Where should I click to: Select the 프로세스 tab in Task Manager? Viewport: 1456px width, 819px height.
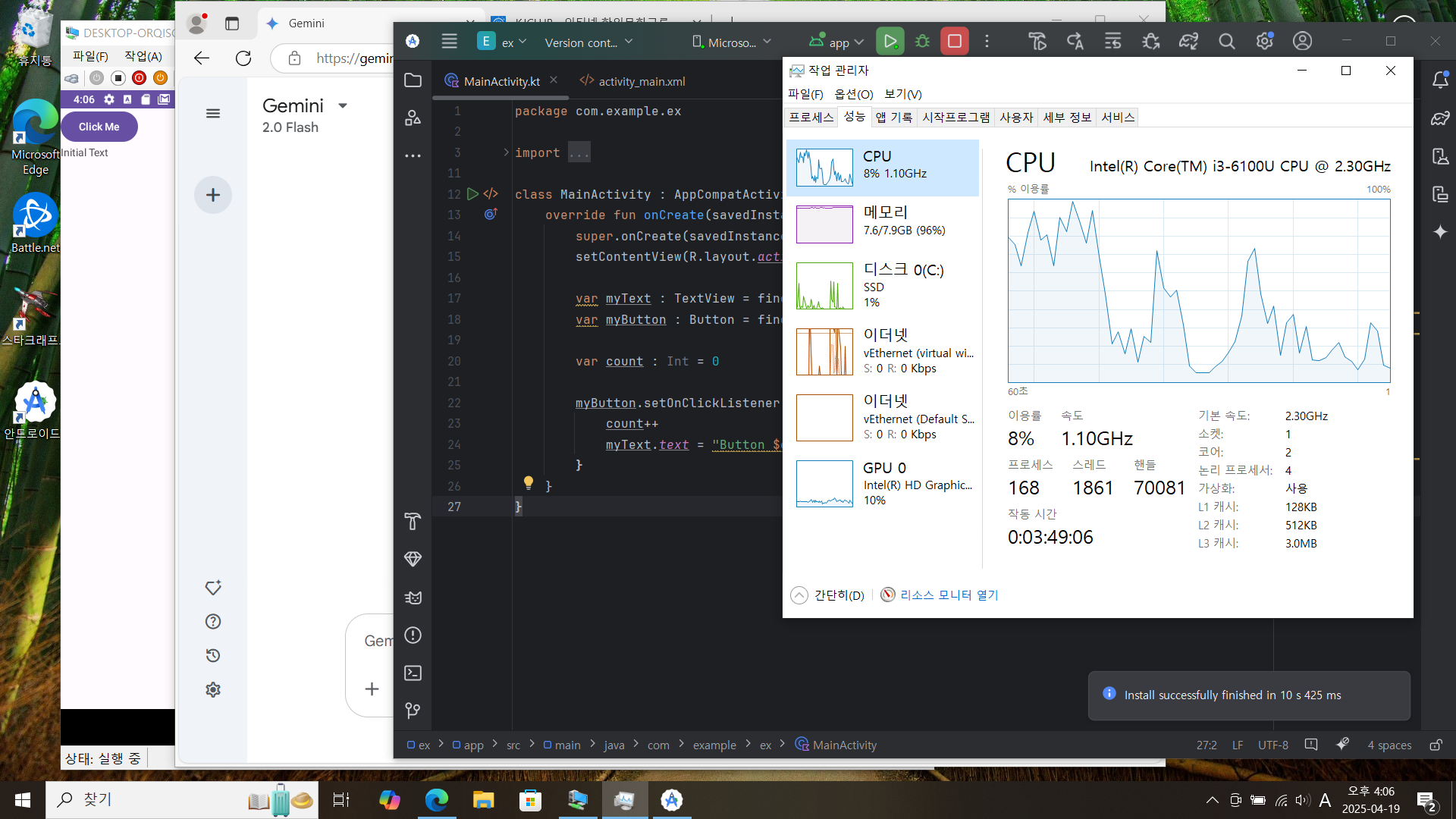[x=811, y=117]
